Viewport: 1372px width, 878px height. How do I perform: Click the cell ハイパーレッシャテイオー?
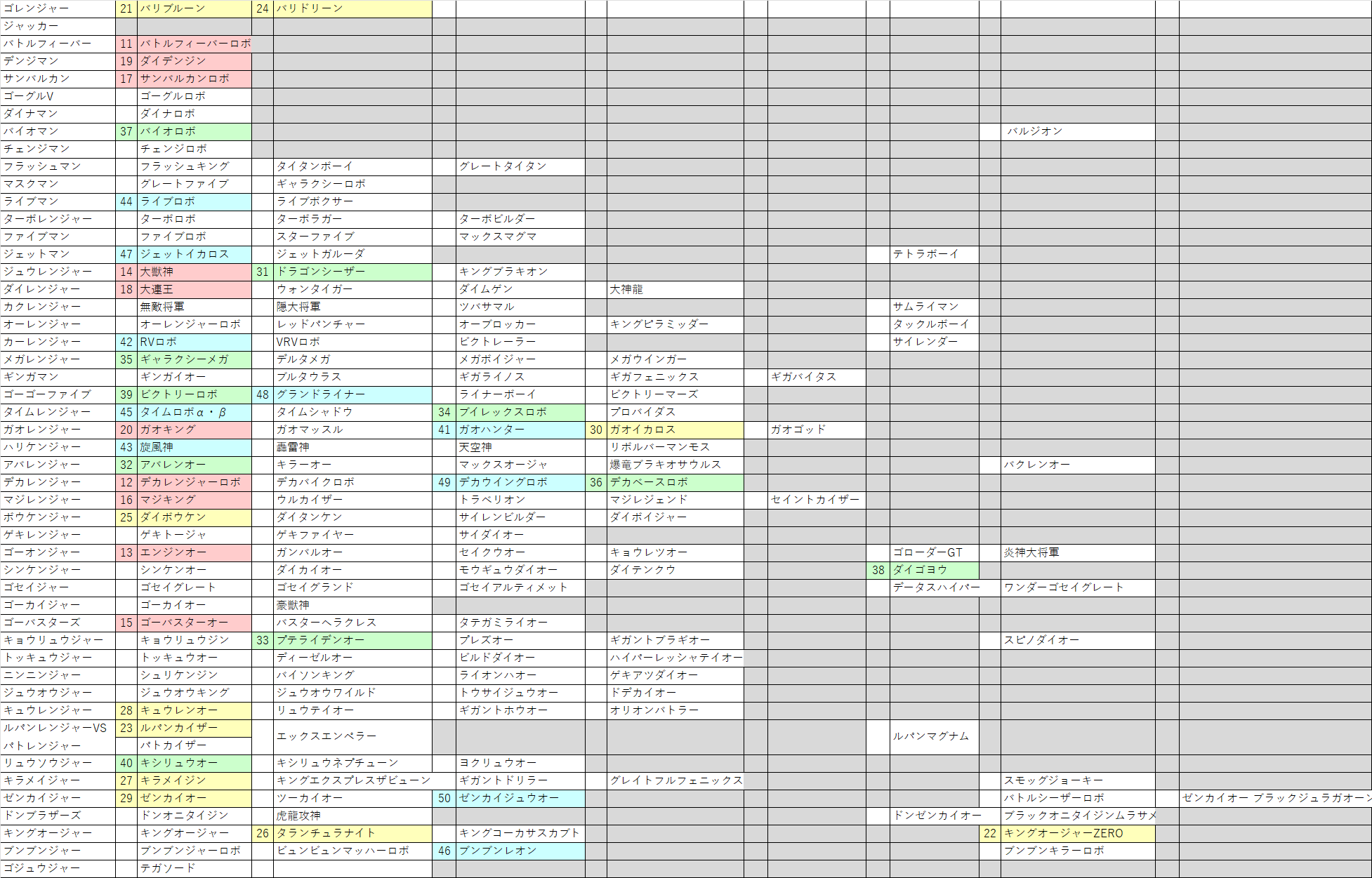pyautogui.click(x=675, y=658)
